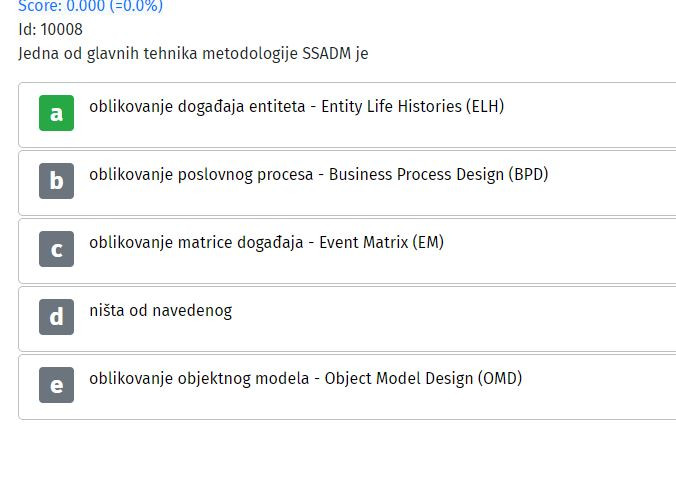Click the gray 'b' answer badge
The height and width of the screenshot is (504, 676).
[56, 181]
